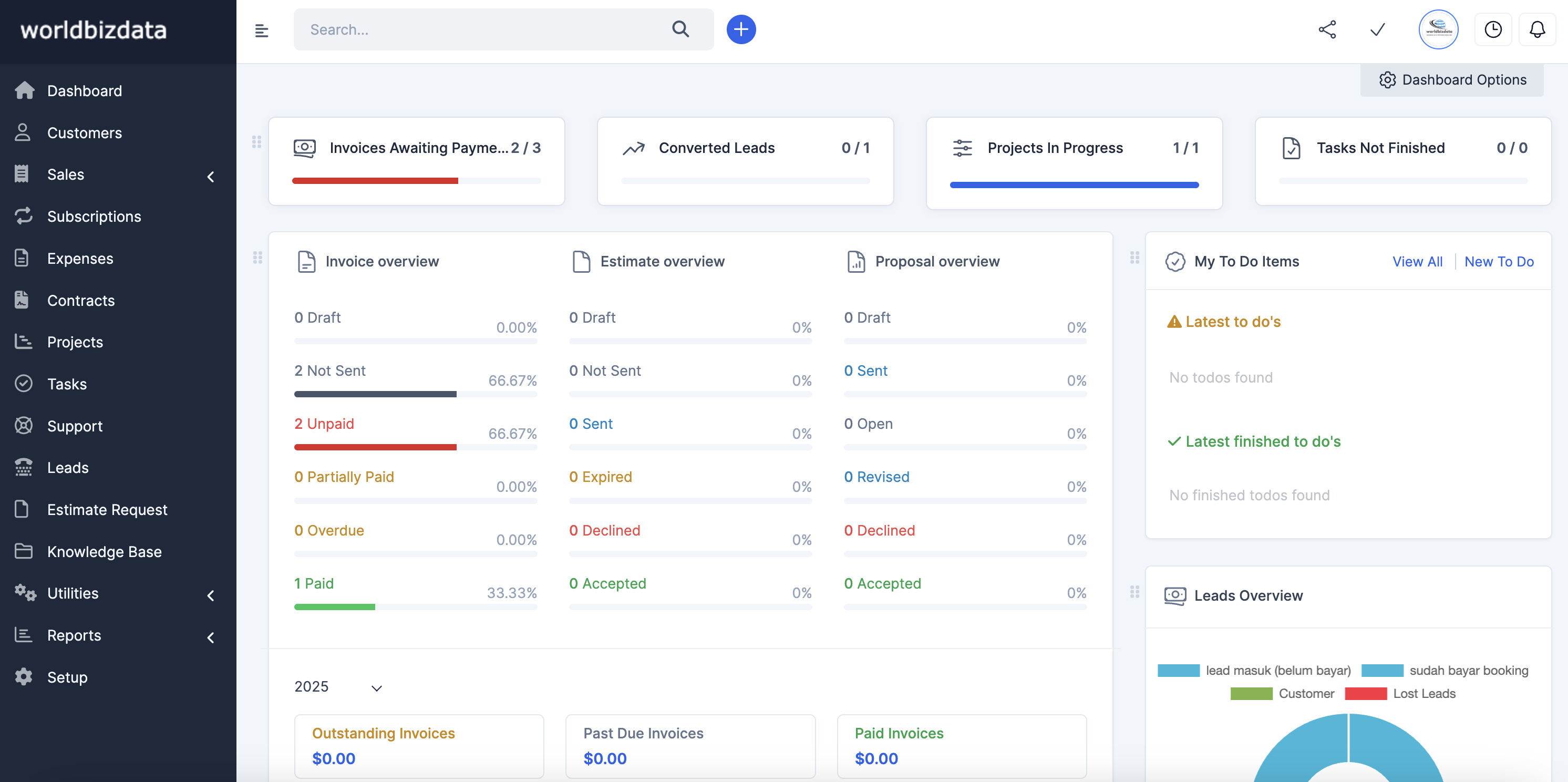1568x782 pixels.
Task: Click the Leads phone icon
Action: pos(23,467)
